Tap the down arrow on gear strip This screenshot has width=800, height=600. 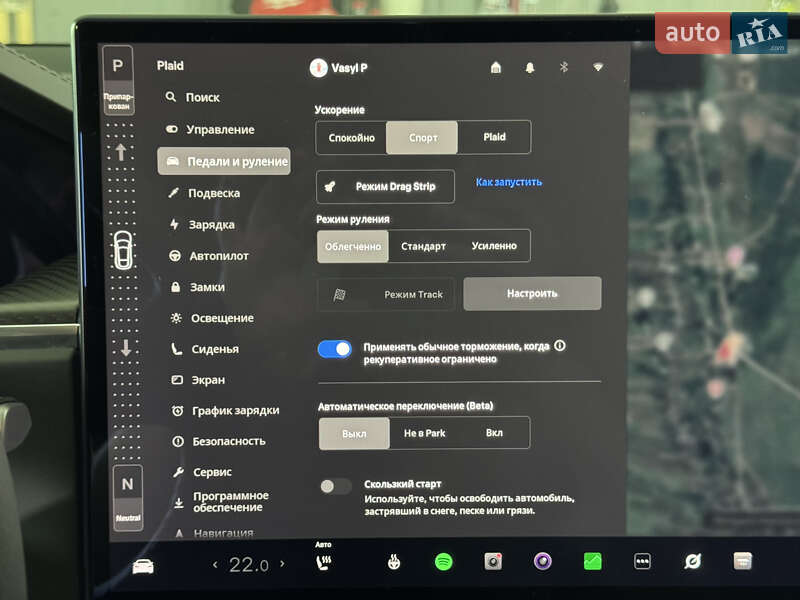pyautogui.click(x=126, y=347)
